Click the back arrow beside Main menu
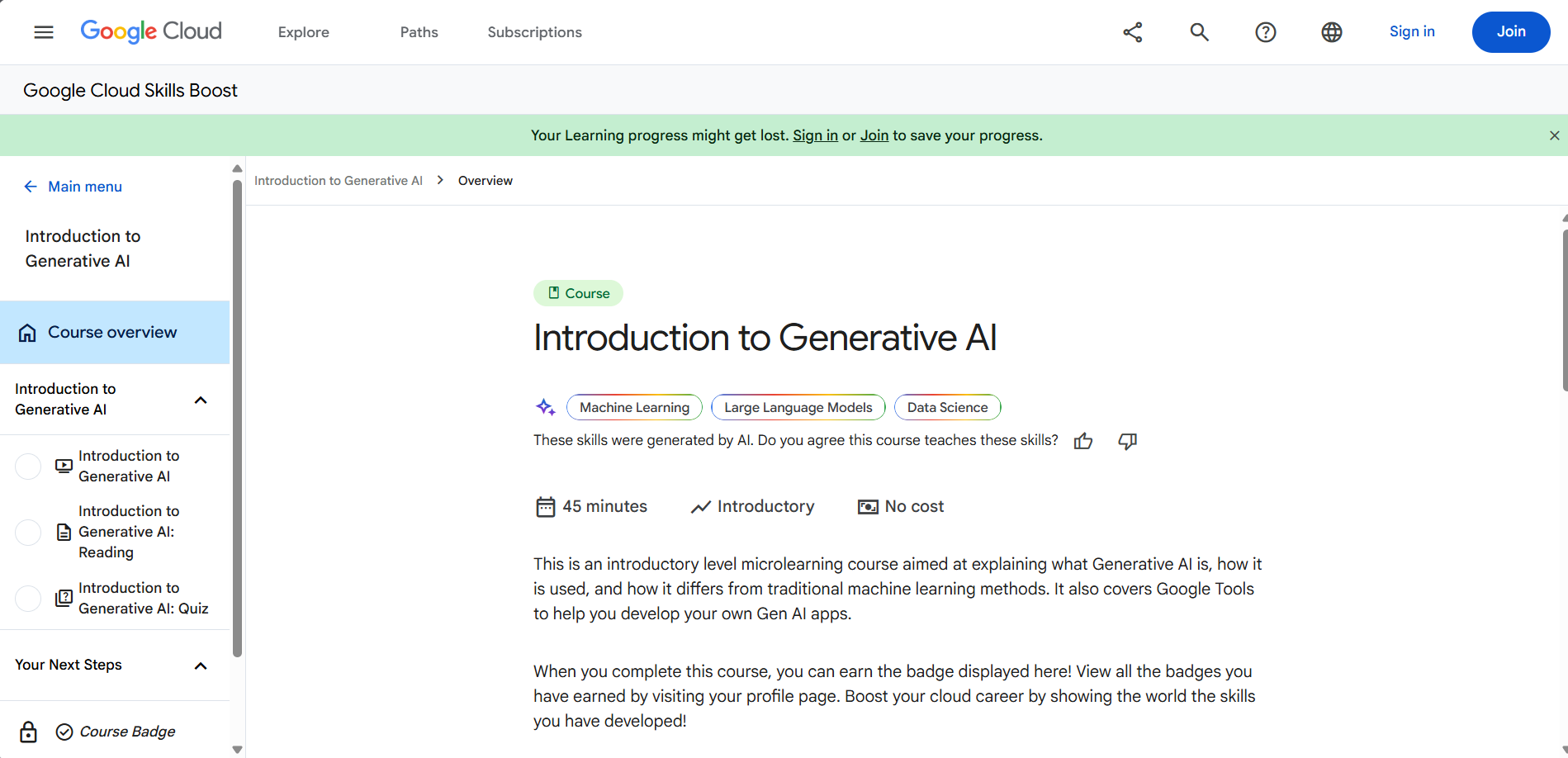 31,187
